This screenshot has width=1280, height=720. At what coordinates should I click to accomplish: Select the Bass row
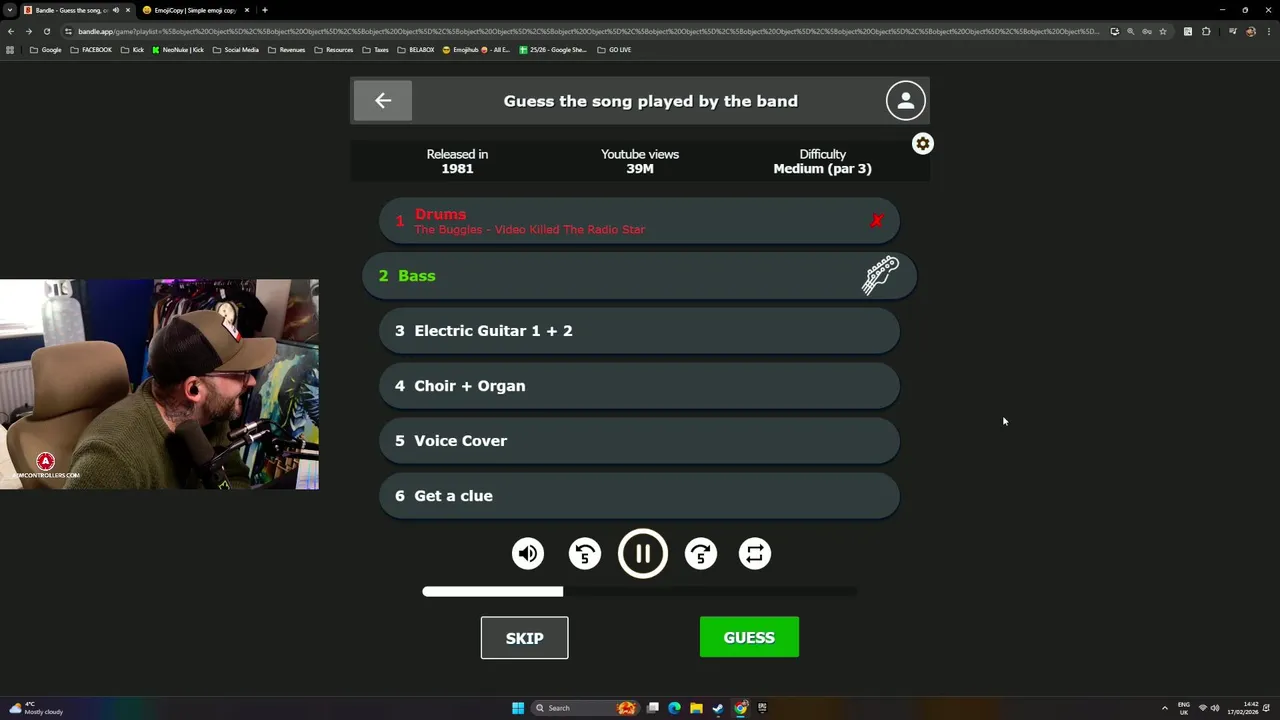pos(639,276)
